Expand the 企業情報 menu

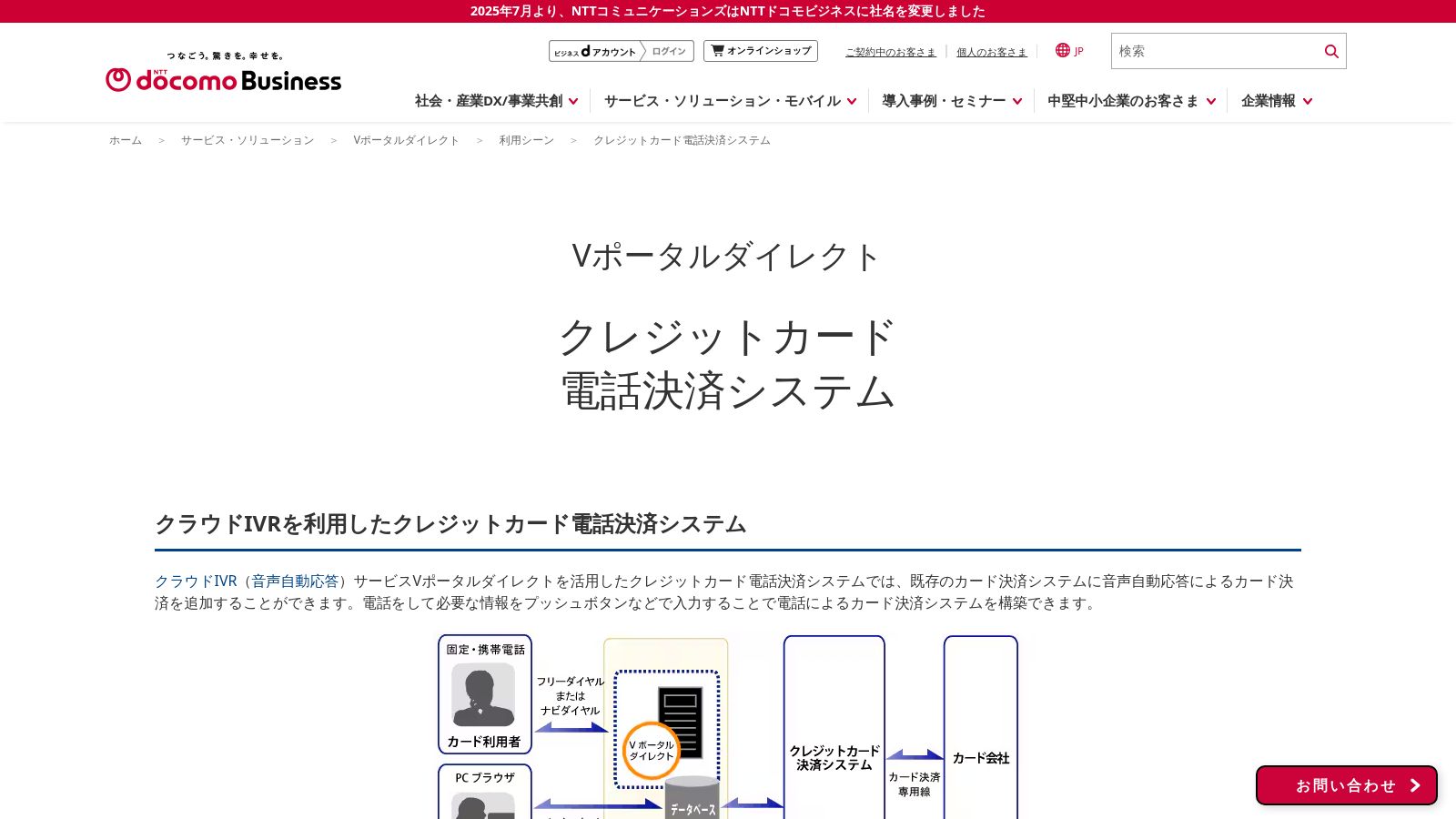(x=1277, y=101)
